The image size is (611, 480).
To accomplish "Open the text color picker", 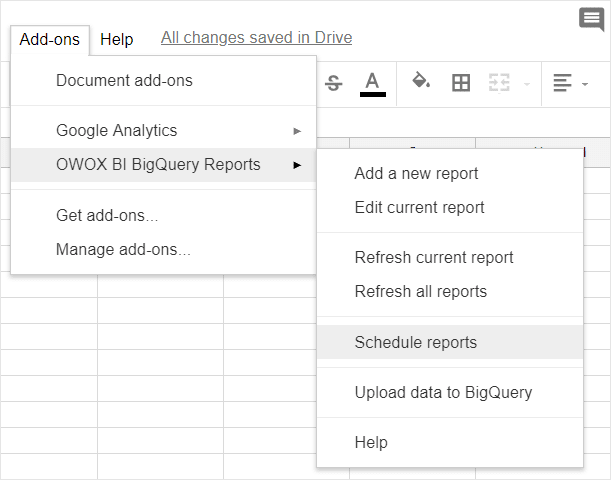I will coord(373,84).
